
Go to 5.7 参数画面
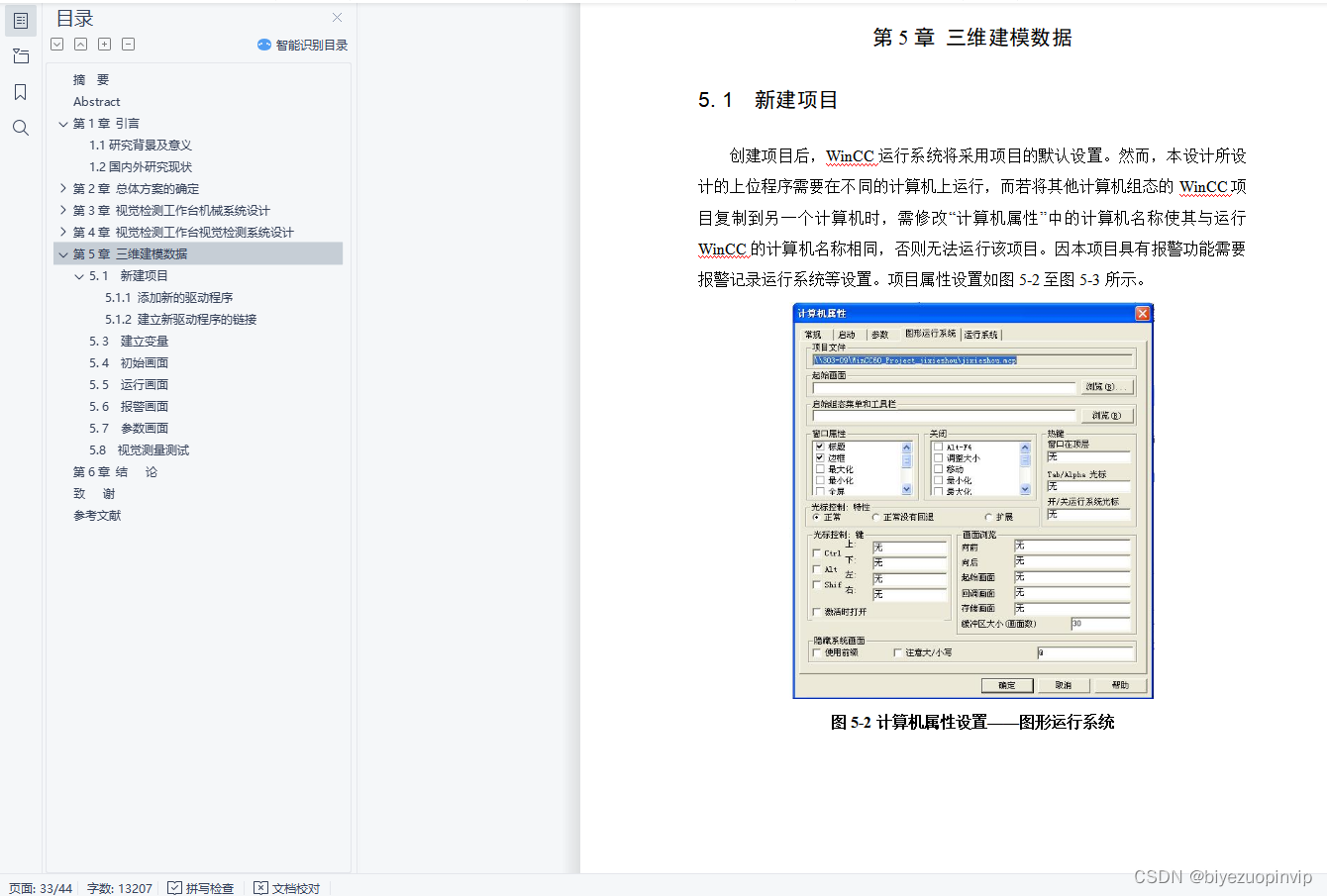click(x=128, y=429)
